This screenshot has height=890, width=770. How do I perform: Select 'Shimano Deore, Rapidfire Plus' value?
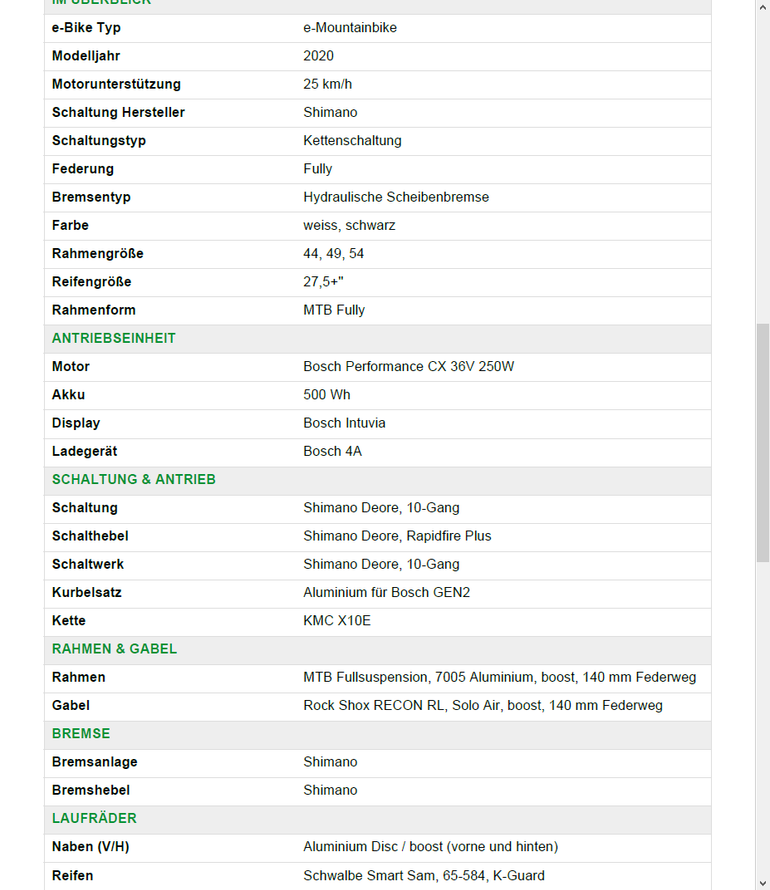coord(397,536)
